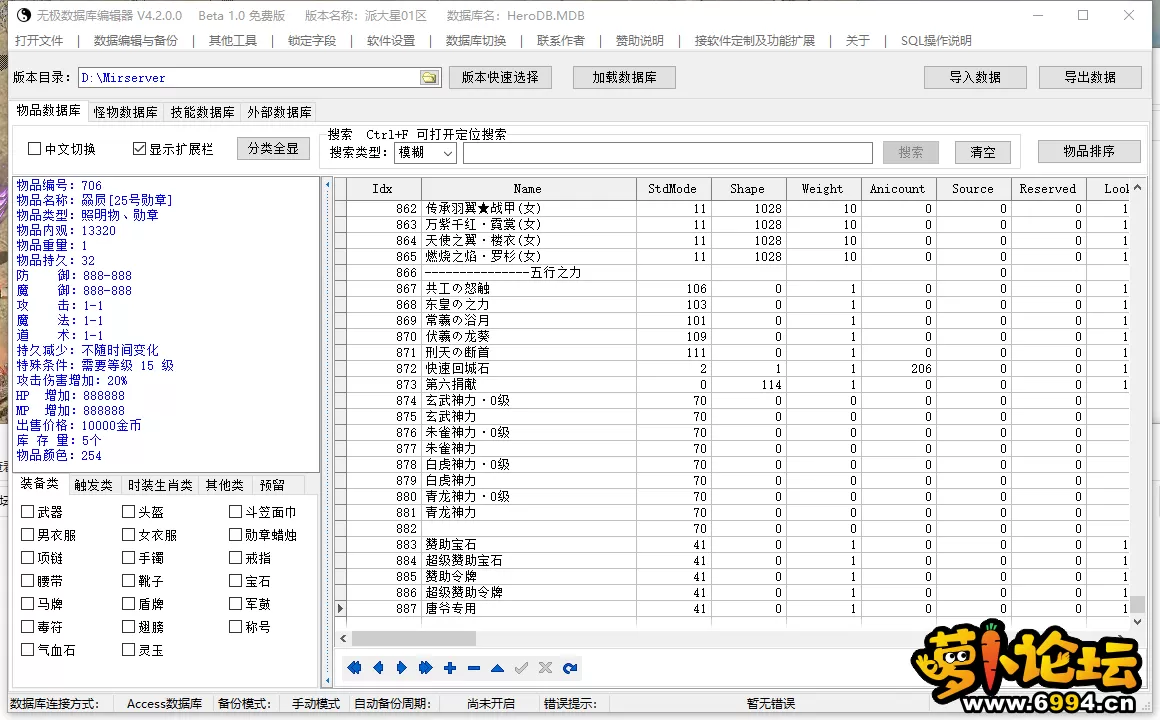Click the grid's vertical scroll down arrow
This screenshot has height=720, width=1160.
tap(1138, 622)
